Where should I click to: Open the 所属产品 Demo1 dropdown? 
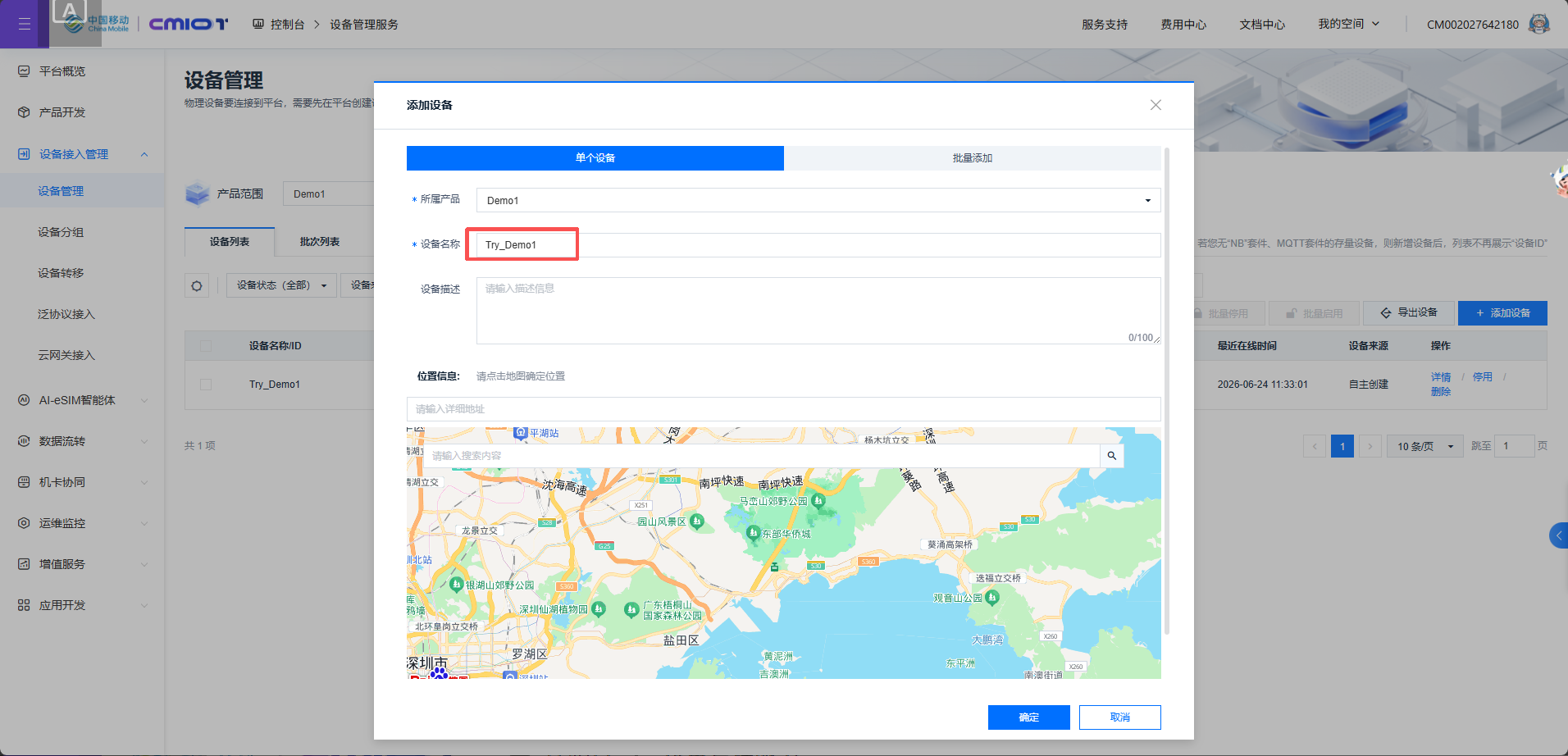[818, 200]
